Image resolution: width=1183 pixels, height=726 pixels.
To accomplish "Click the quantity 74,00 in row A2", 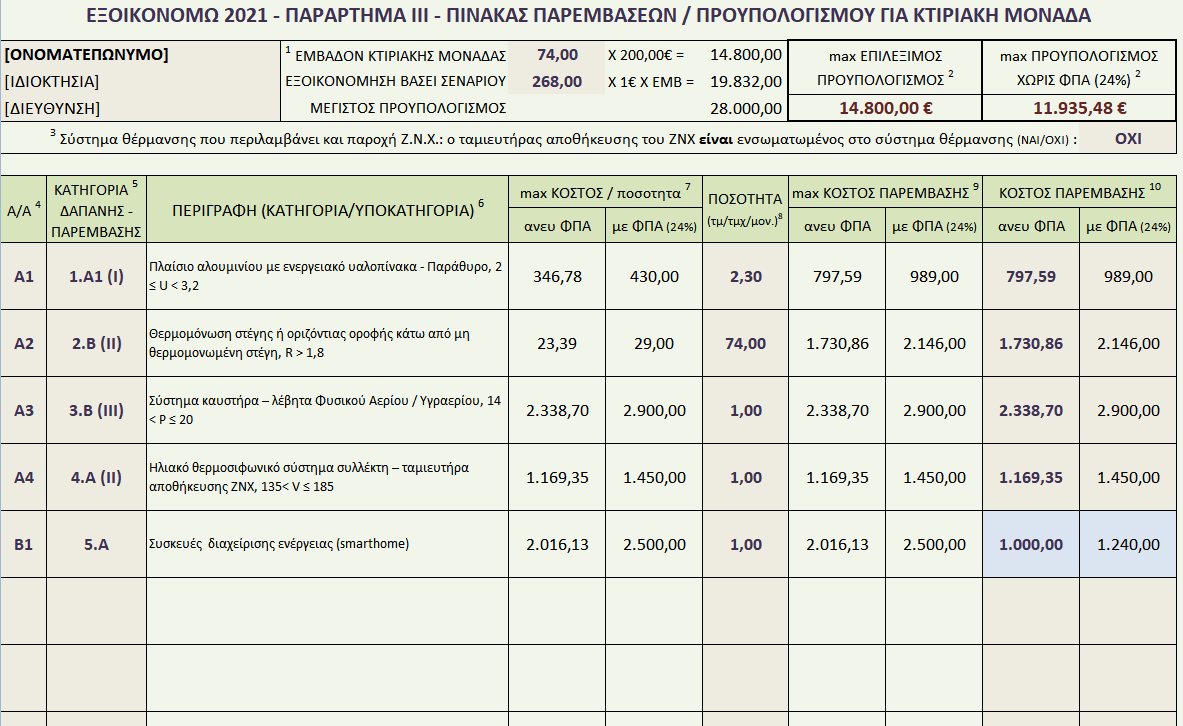I will click(x=745, y=343).
